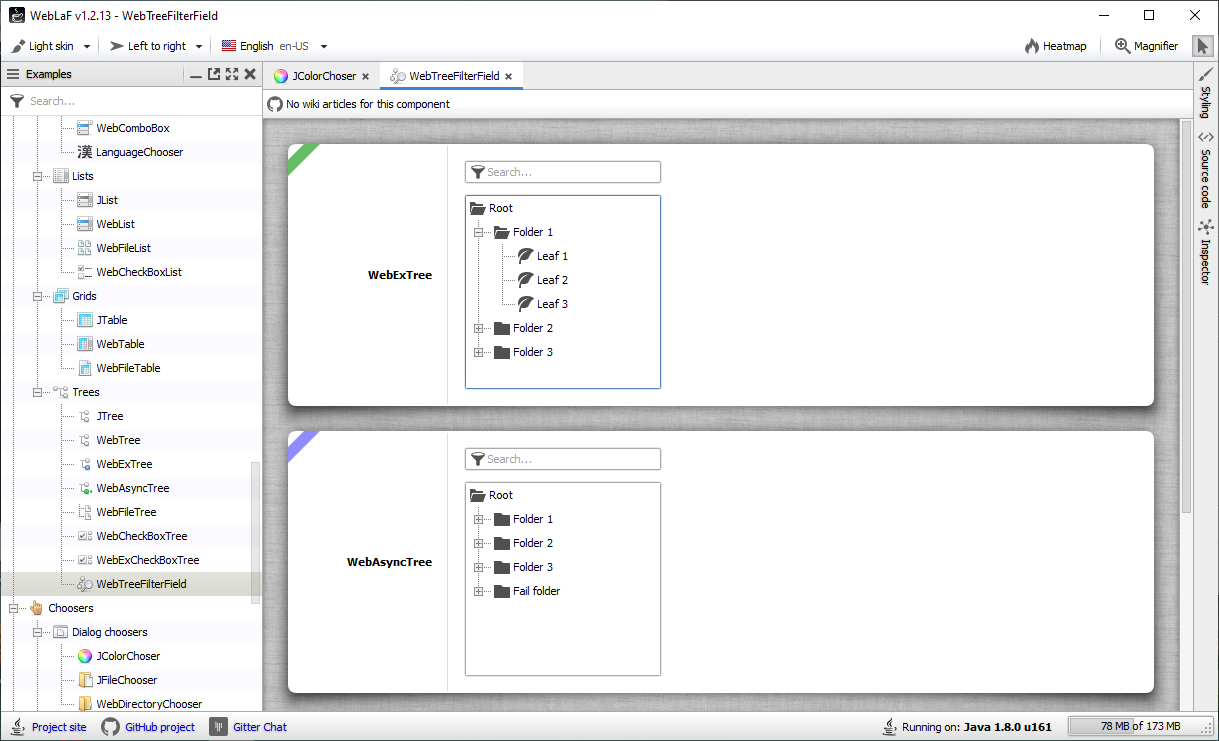Close the WebTreeFilterField tab
Screen dimensions: 1219x741
tap(508, 76)
